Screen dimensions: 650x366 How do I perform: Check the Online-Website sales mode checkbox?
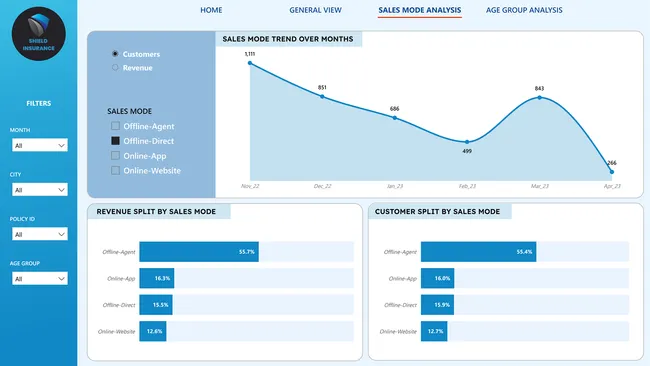pyautogui.click(x=115, y=170)
